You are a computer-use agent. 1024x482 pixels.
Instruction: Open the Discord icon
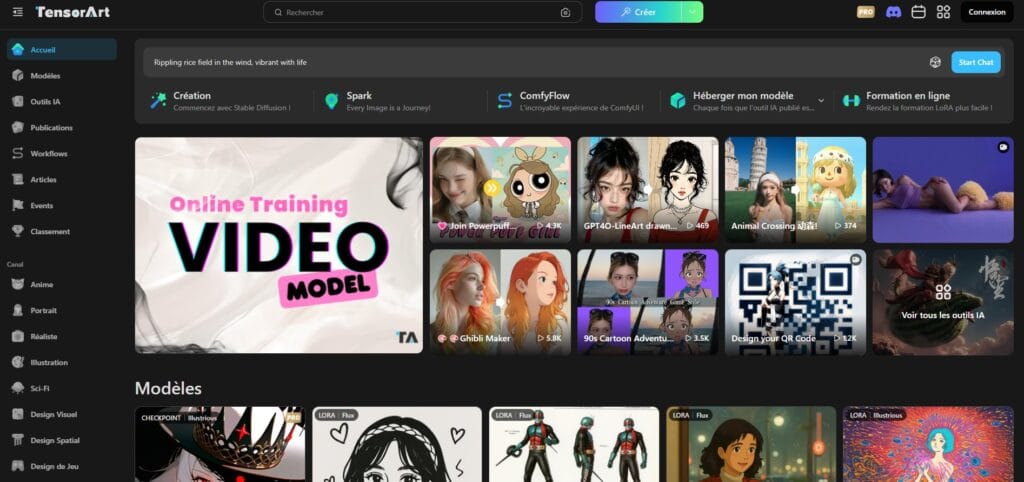pos(893,12)
